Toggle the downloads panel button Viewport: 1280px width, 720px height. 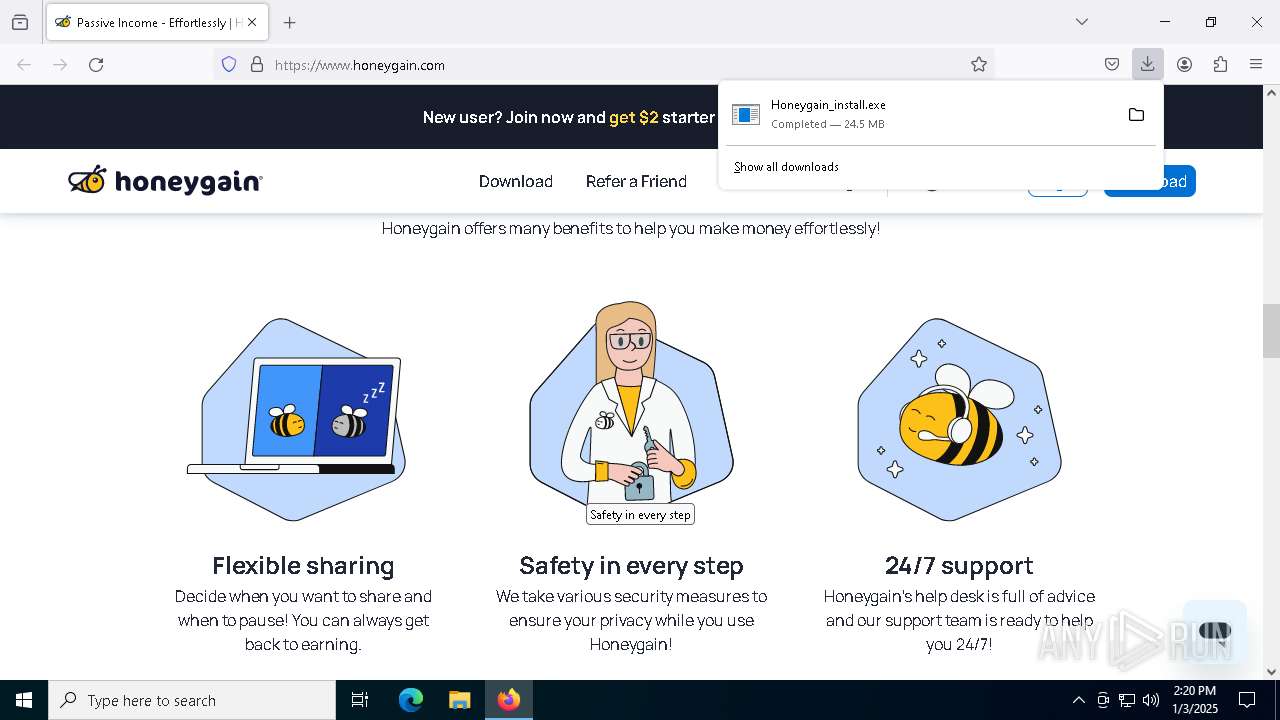(1147, 64)
